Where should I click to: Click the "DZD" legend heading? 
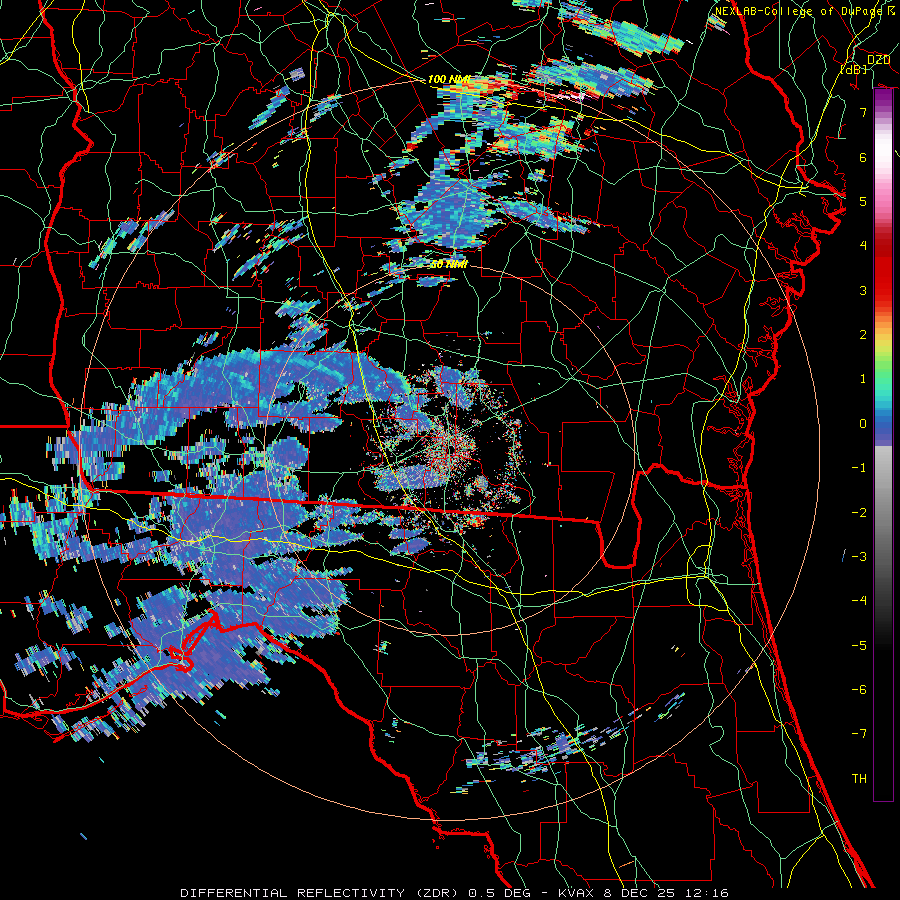878,60
